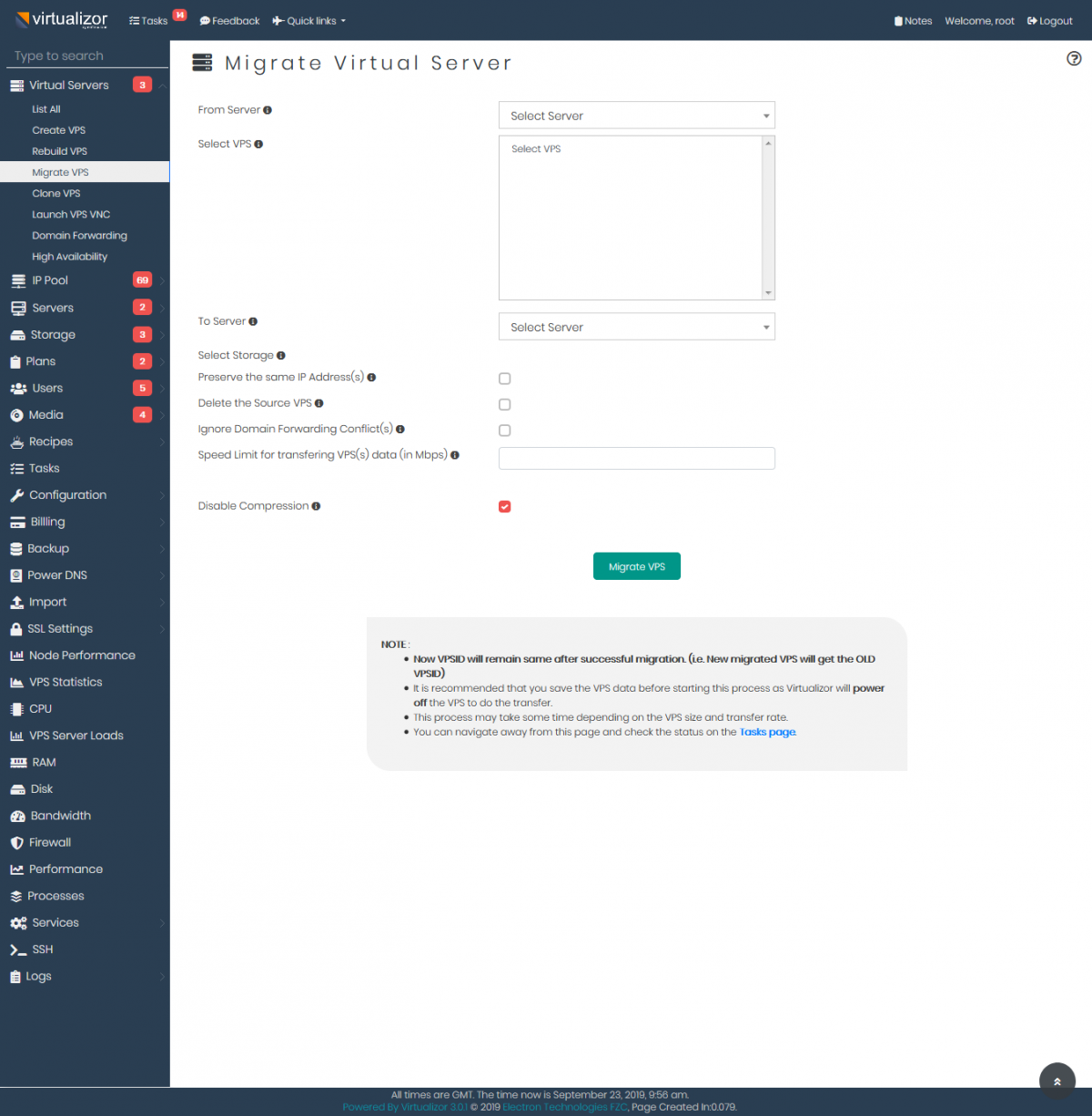Open Notes from the top bar
The image size is (1092, 1116).
tap(913, 20)
